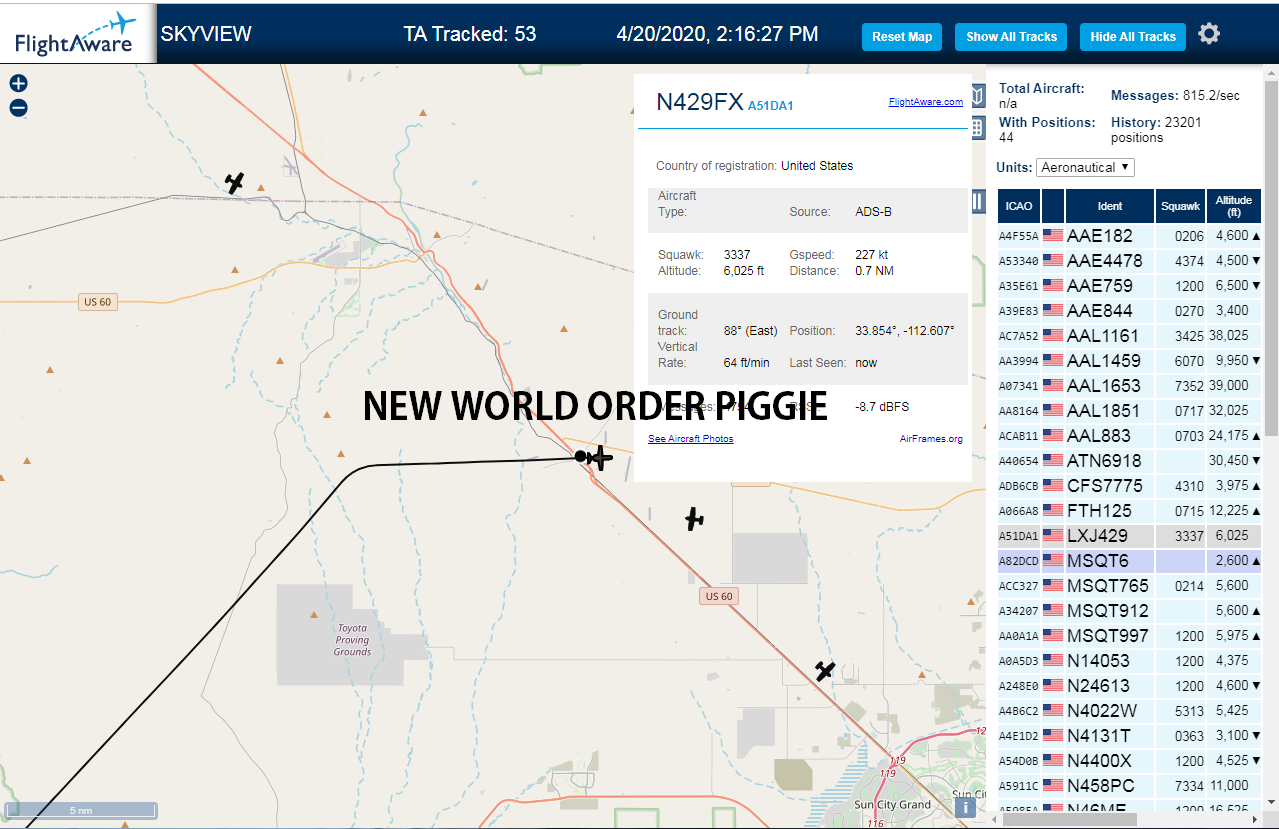
Task: Click US flag in AAE182 row
Action: click(x=1053, y=235)
